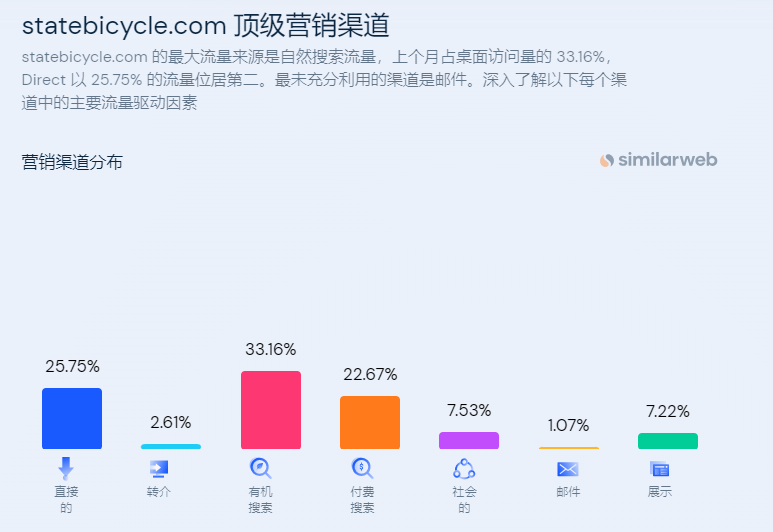Click the Paid Search dollar magnifier icon
The image size is (773, 532).
[x=362, y=468]
